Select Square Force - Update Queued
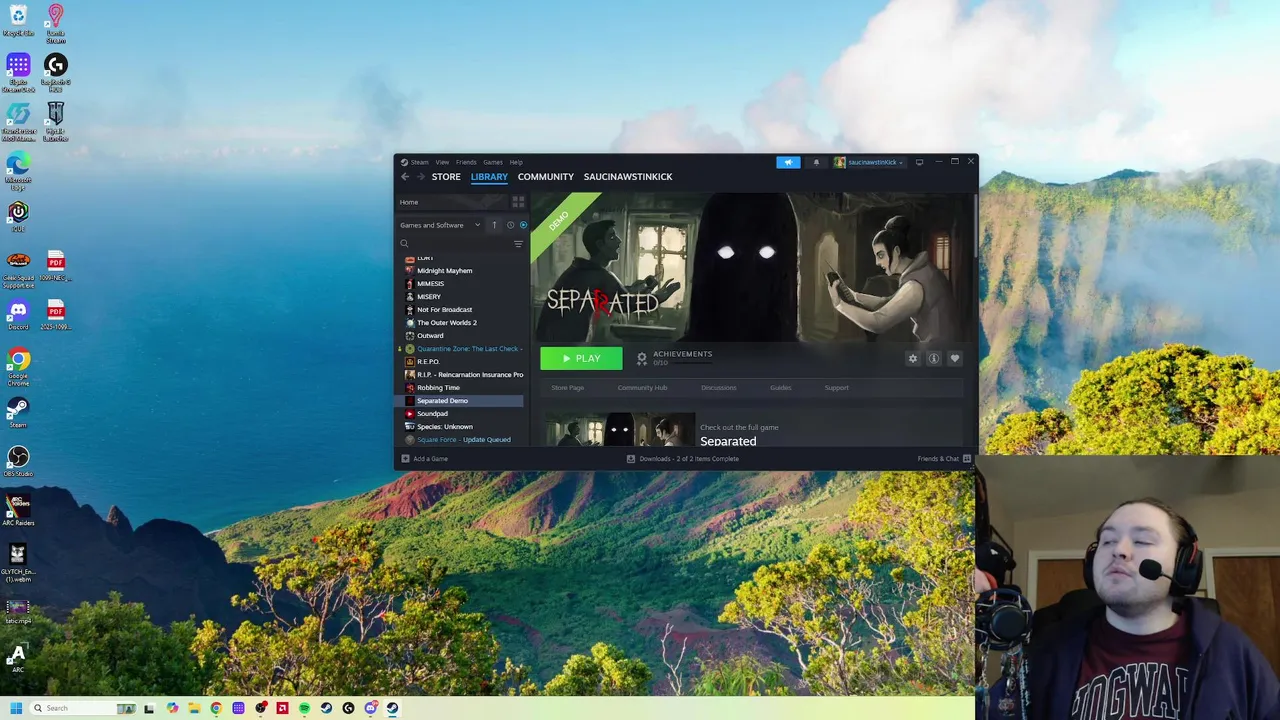 tap(460, 440)
